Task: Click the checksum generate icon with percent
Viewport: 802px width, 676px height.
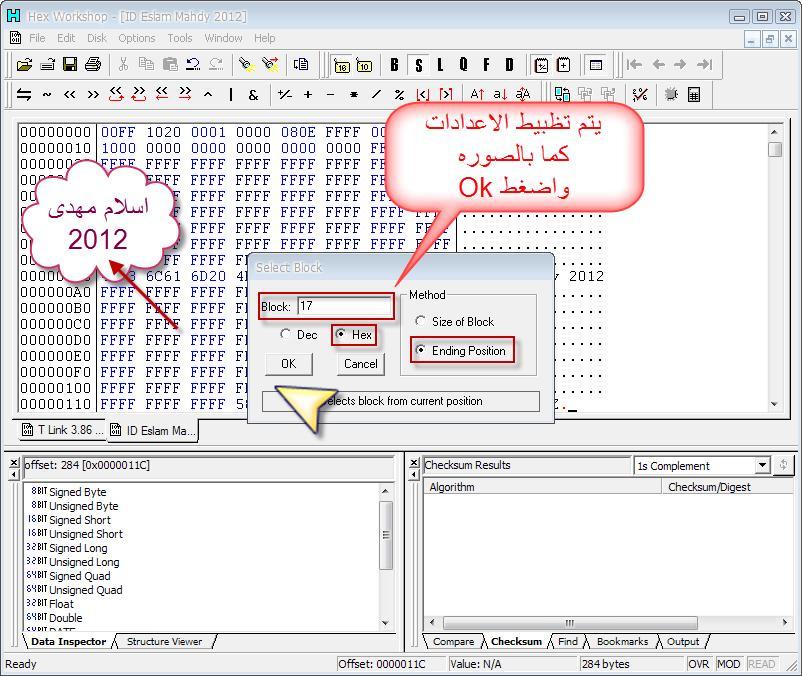Action: click(x=640, y=95)
